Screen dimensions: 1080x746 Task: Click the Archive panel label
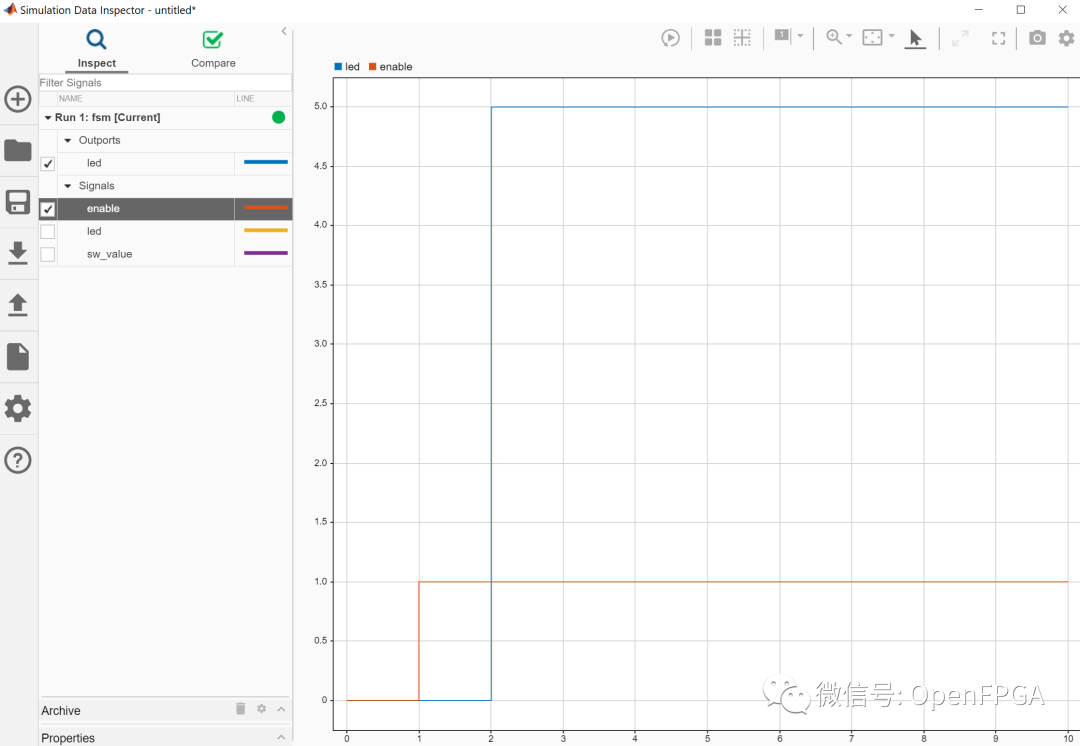pyautogui.click(x=61, y=710)
